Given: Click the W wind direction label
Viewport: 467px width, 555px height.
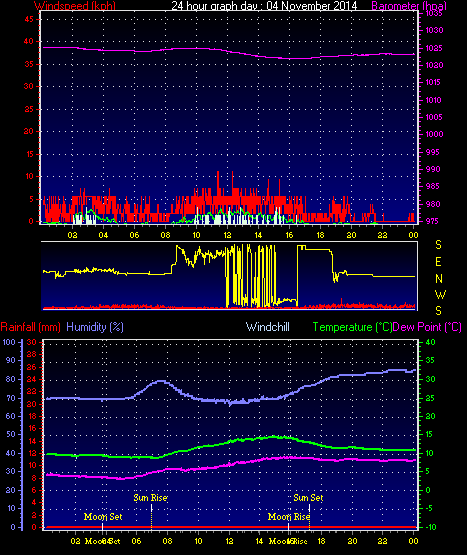Looking at the screenshot, I should coord(440,294).
